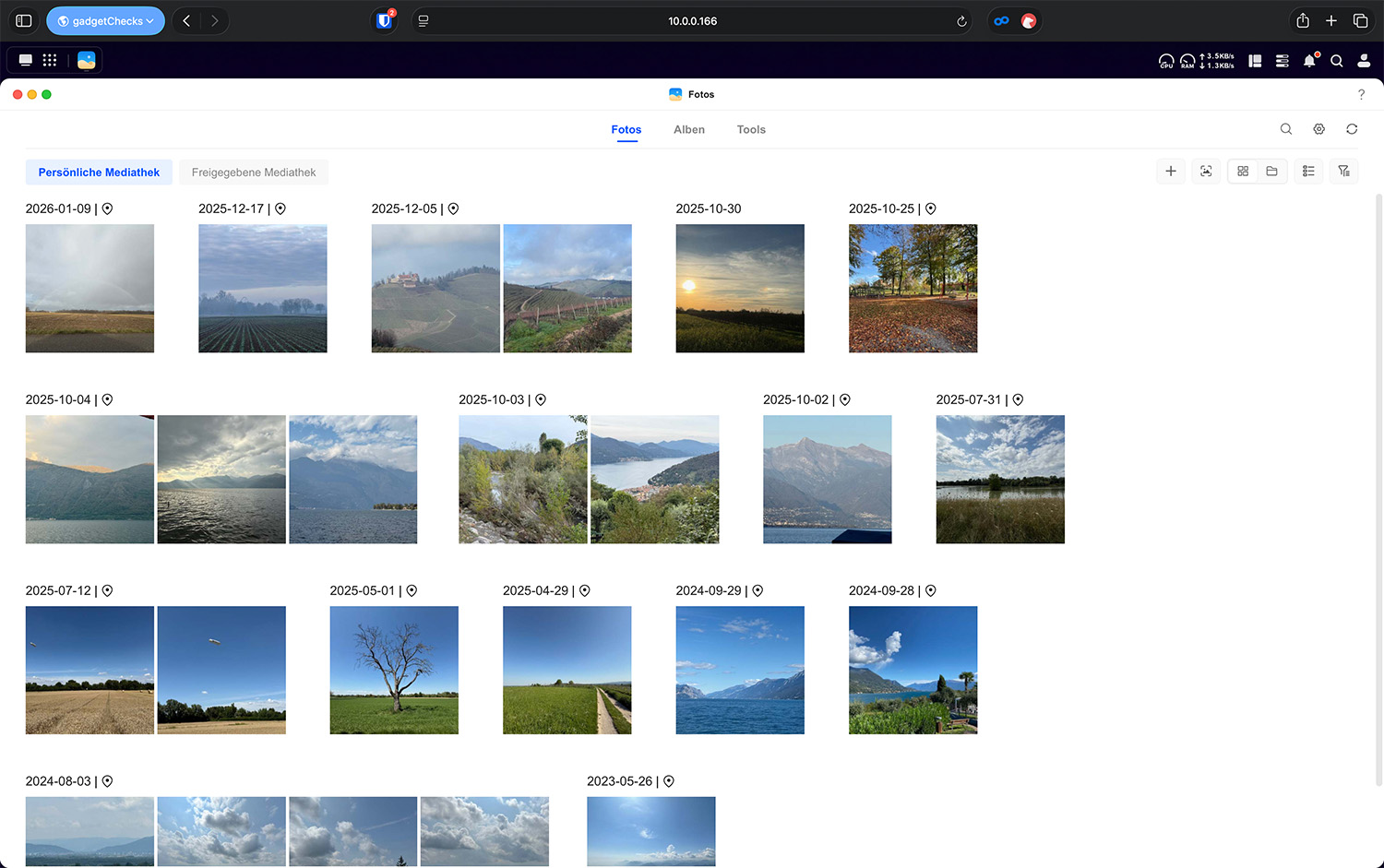The image size is (1384, 868).
Task: Expand the gadgetChecks profile dropdown
Action: [x=106, y=21]
